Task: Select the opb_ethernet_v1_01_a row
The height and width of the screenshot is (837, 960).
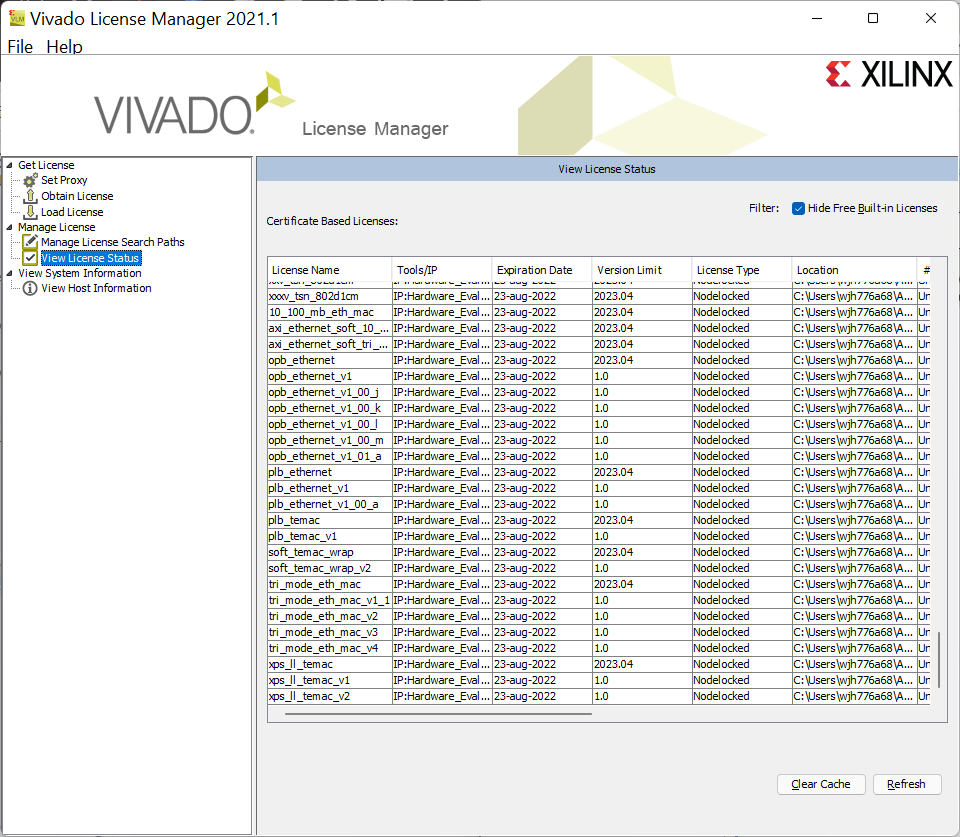Action: (599, 456)
